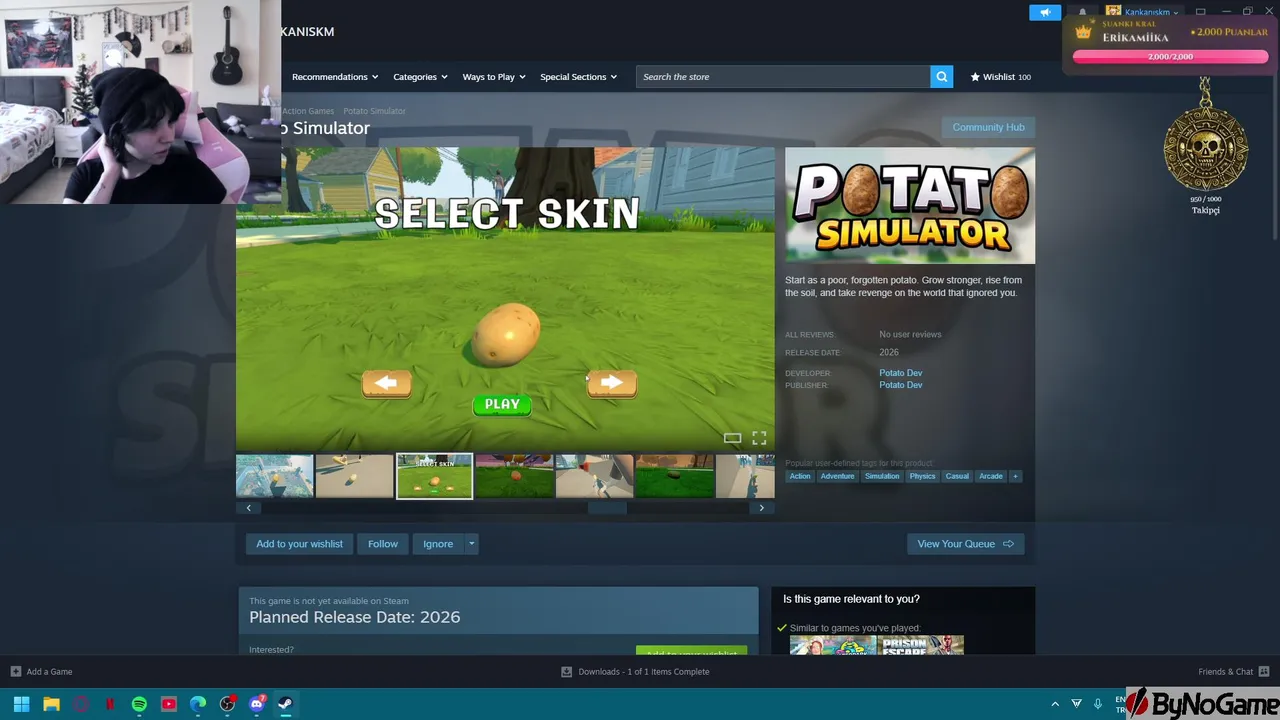This screenshot has height=720, width=1280.
Task: Open Spotify from the taskbar
Action: [x=139, y=704]
